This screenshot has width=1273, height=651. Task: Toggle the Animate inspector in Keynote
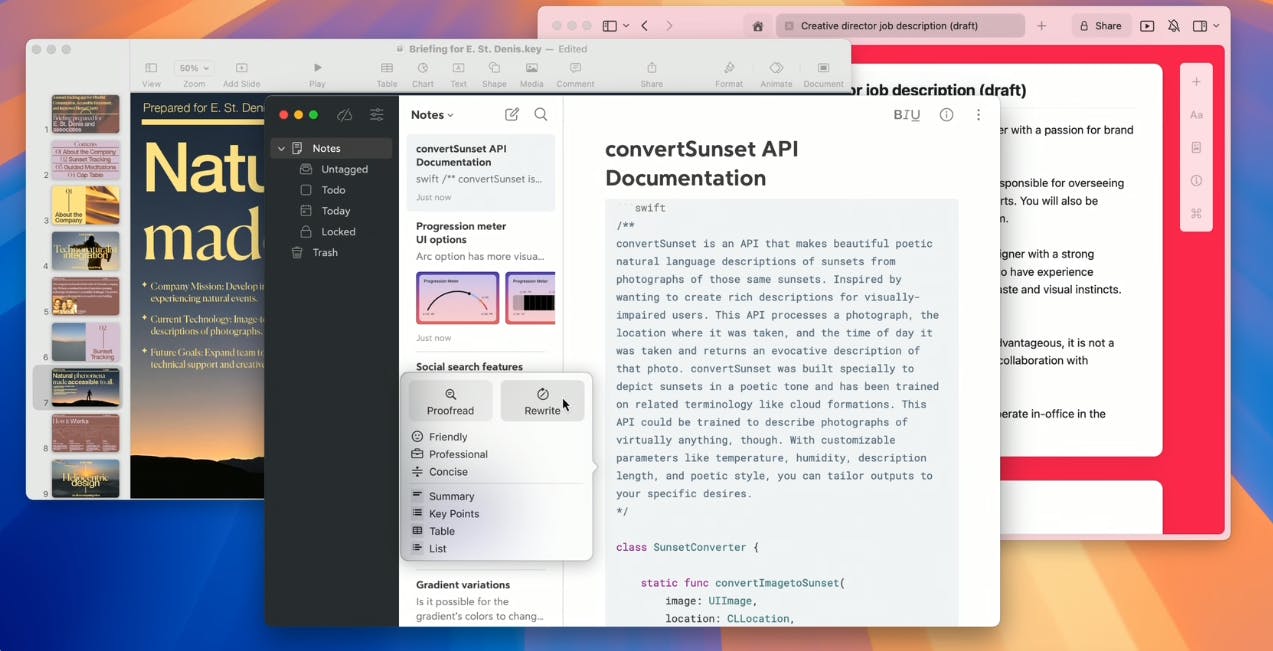(776, 74)
